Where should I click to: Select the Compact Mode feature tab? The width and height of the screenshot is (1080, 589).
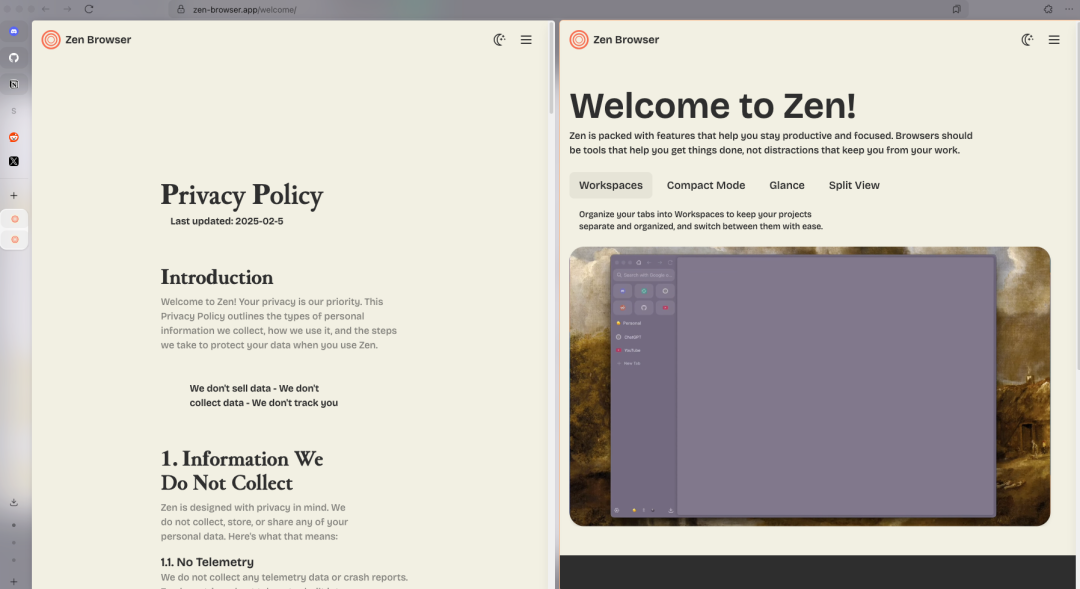pos(706,185)
